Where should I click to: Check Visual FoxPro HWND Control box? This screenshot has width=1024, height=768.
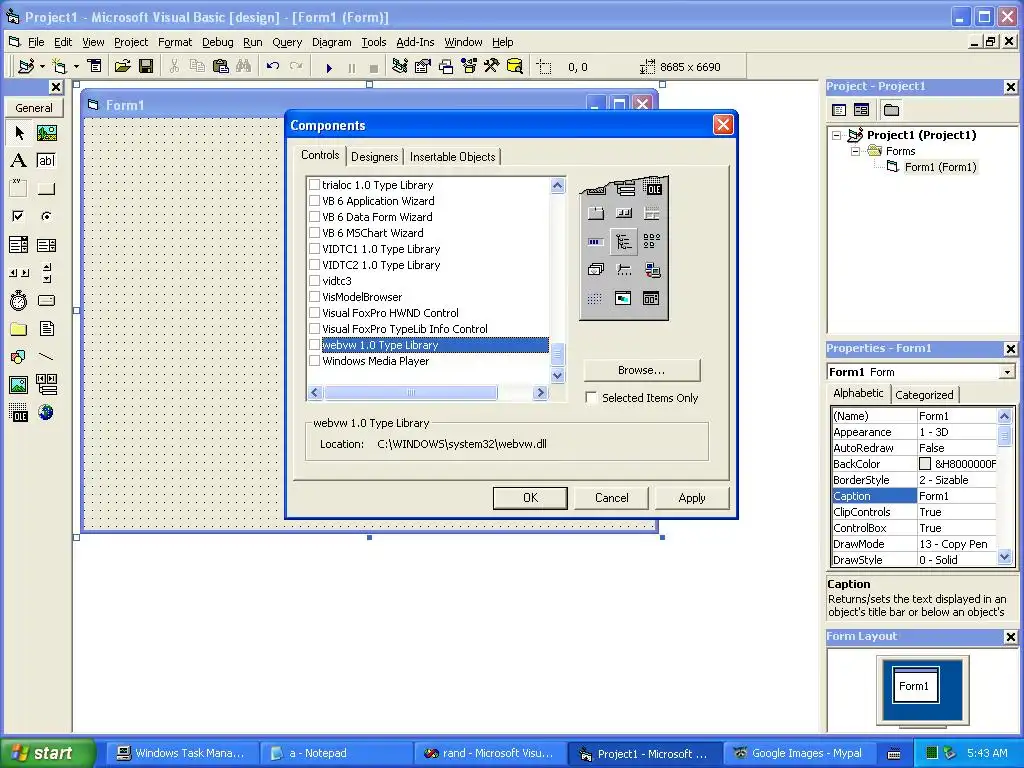(x=315, y=313)
